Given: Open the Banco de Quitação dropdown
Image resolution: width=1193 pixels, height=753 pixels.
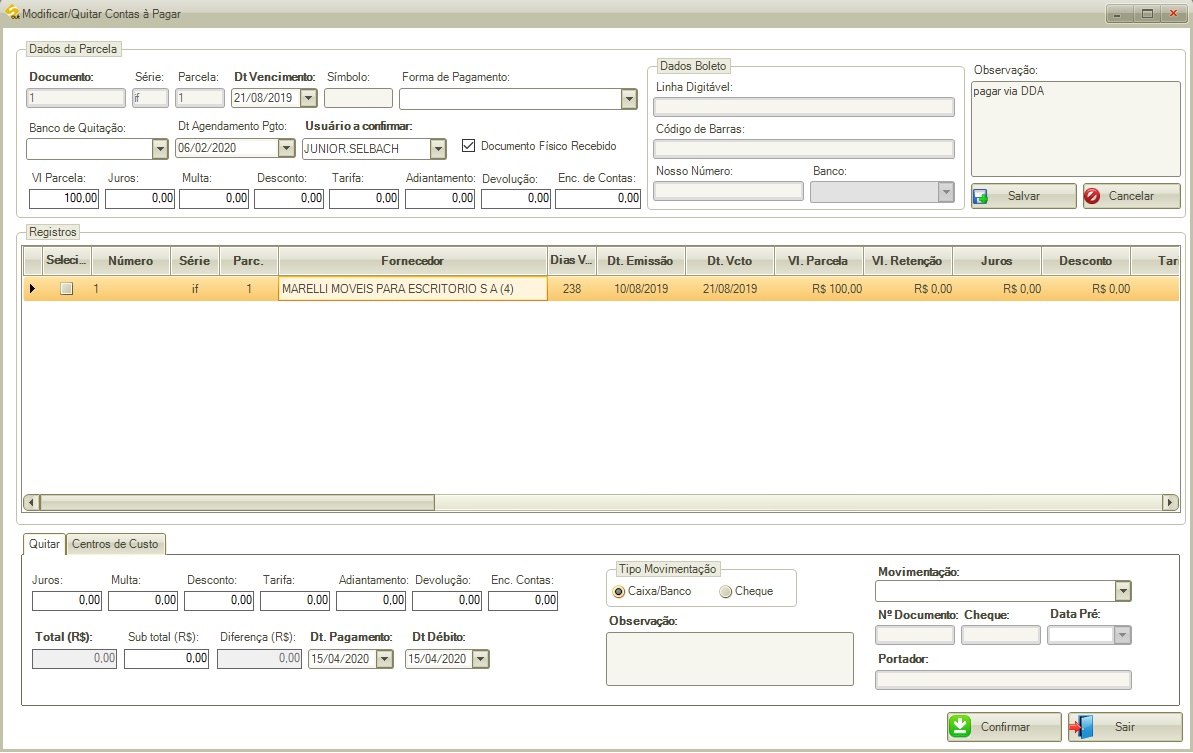Looking at the screenshot, I should 159,148.
